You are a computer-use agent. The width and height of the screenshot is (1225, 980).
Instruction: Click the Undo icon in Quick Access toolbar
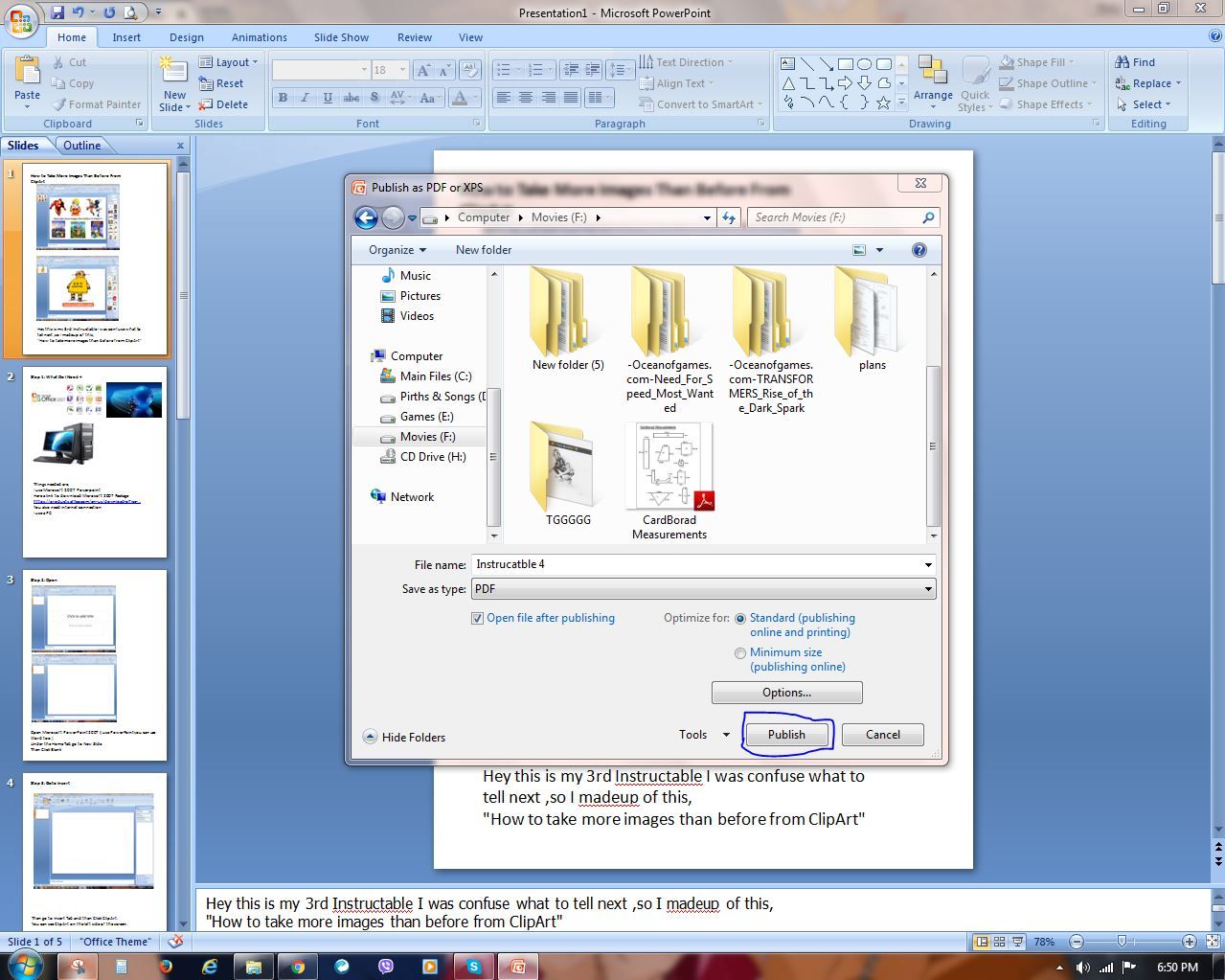click(x=80, y=12)
